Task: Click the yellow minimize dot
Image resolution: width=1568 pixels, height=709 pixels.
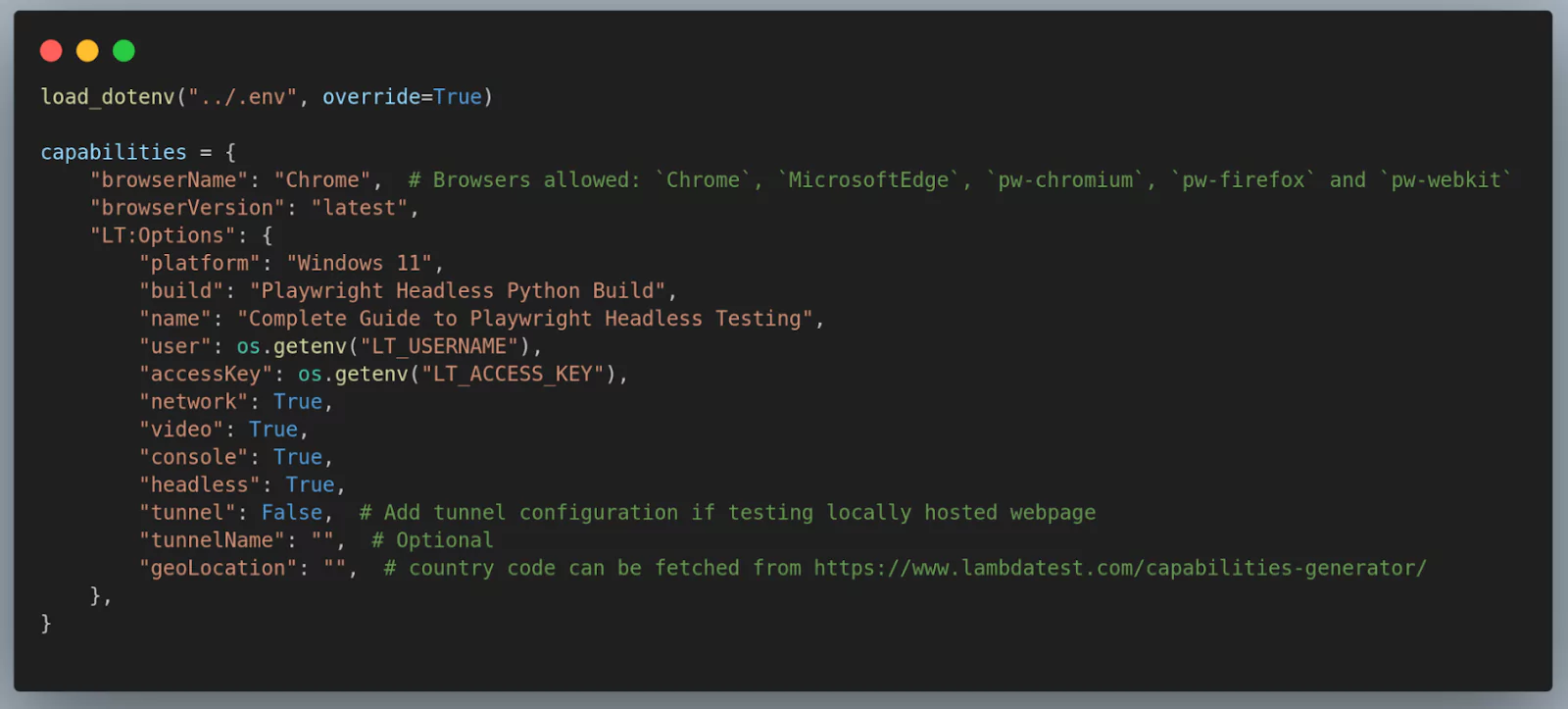Action: pyautogui.click(x=87, y=51)
